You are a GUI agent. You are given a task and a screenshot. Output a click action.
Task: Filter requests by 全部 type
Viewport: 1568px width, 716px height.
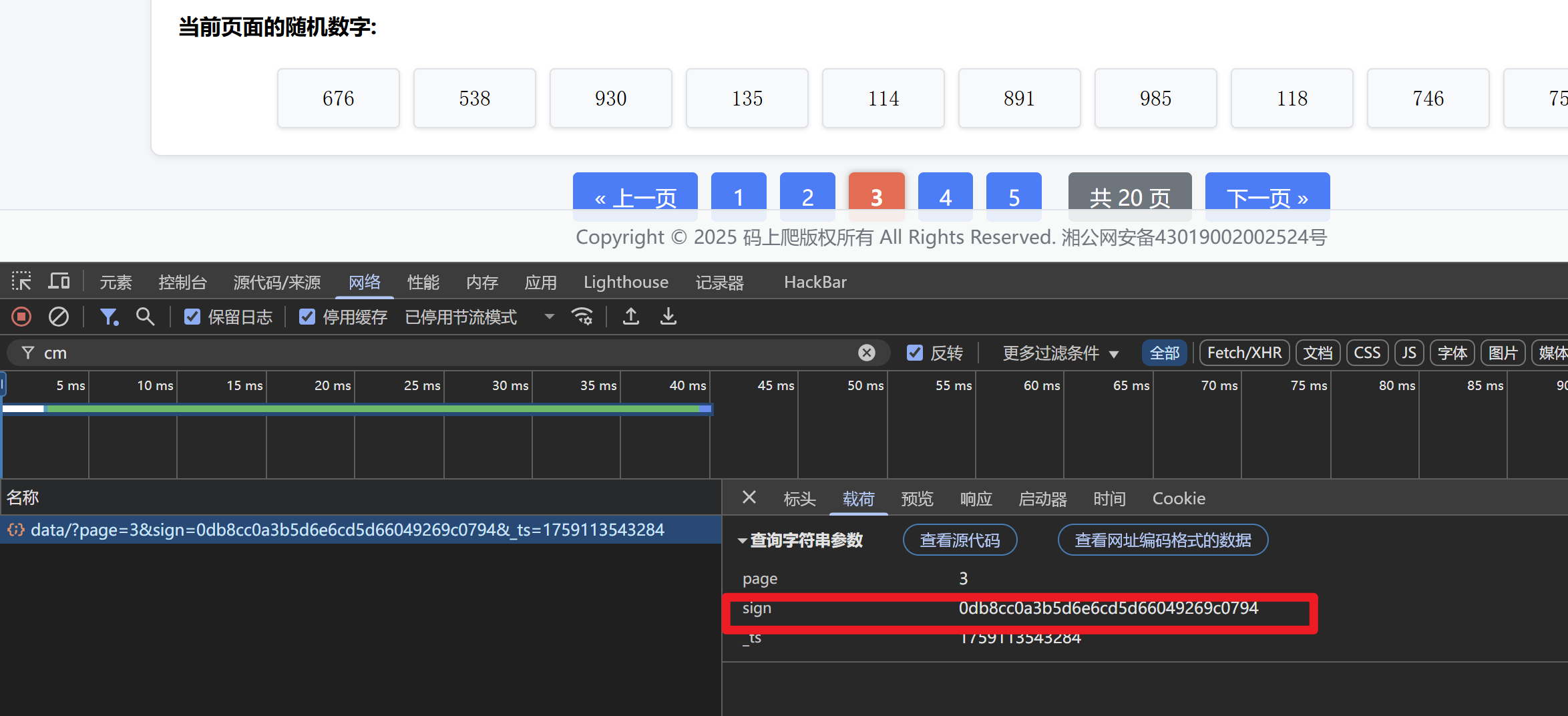coord(1165,353)
